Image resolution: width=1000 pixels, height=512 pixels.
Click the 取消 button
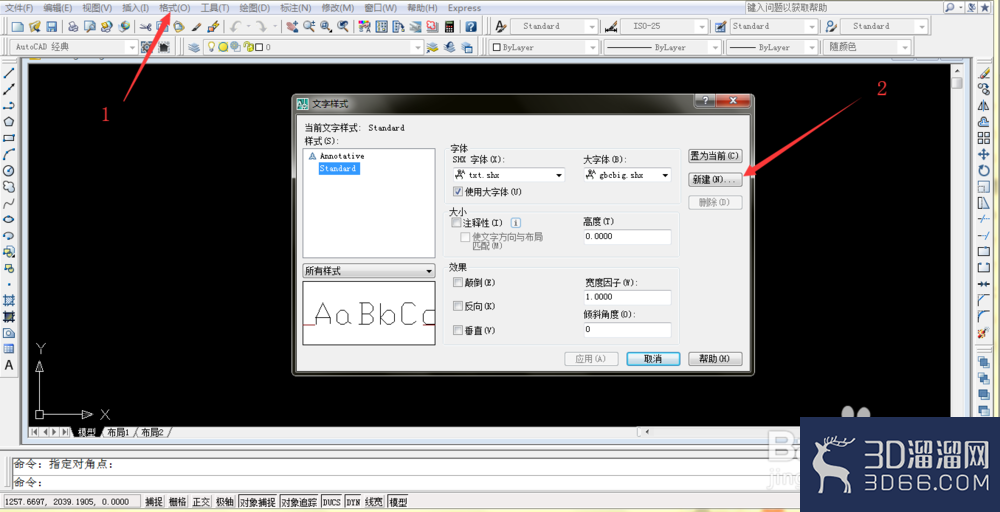point(653,359)
